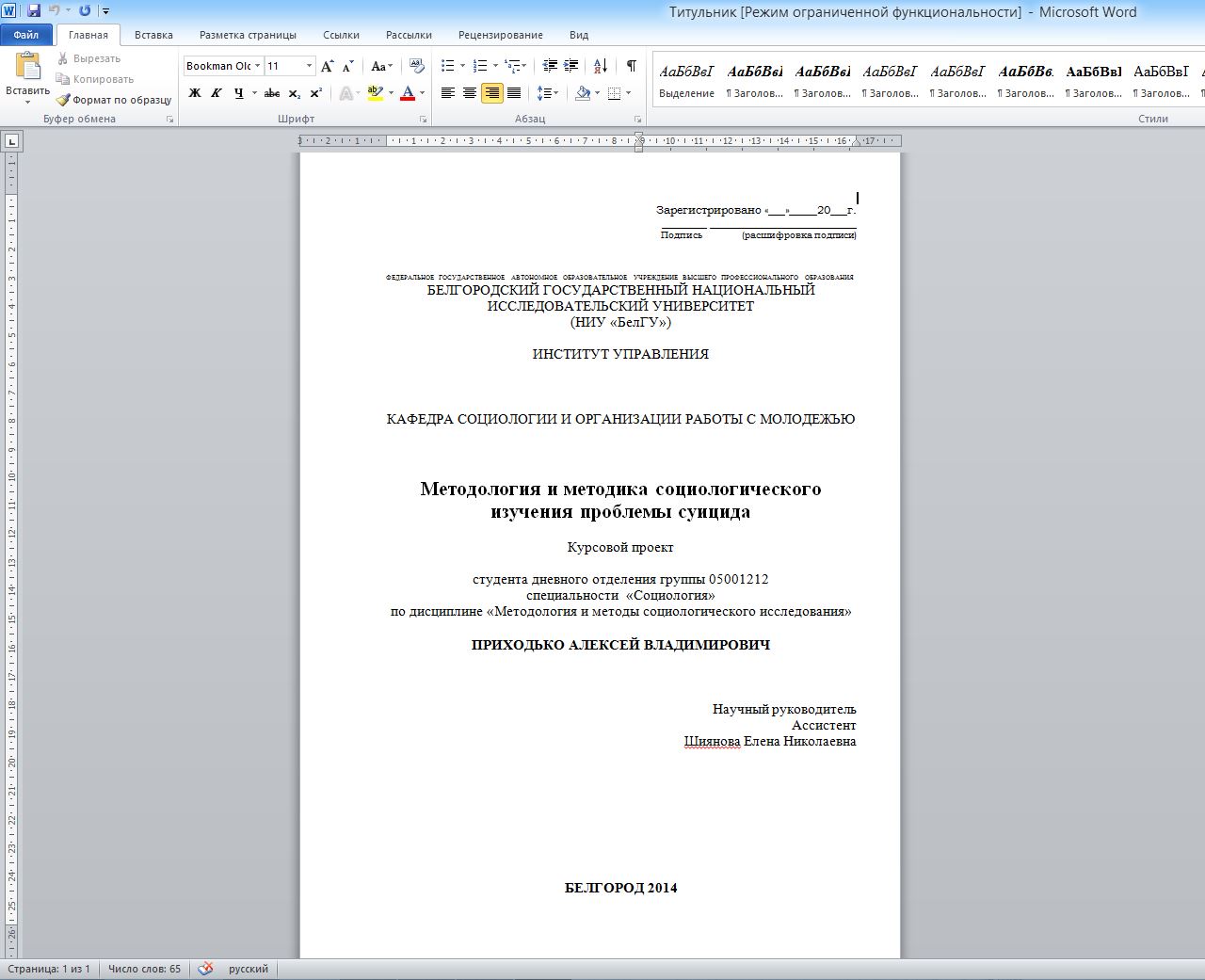Switch to the Рассылки tab
Viewport: 1205px width, 980px height.
(409, 35)
